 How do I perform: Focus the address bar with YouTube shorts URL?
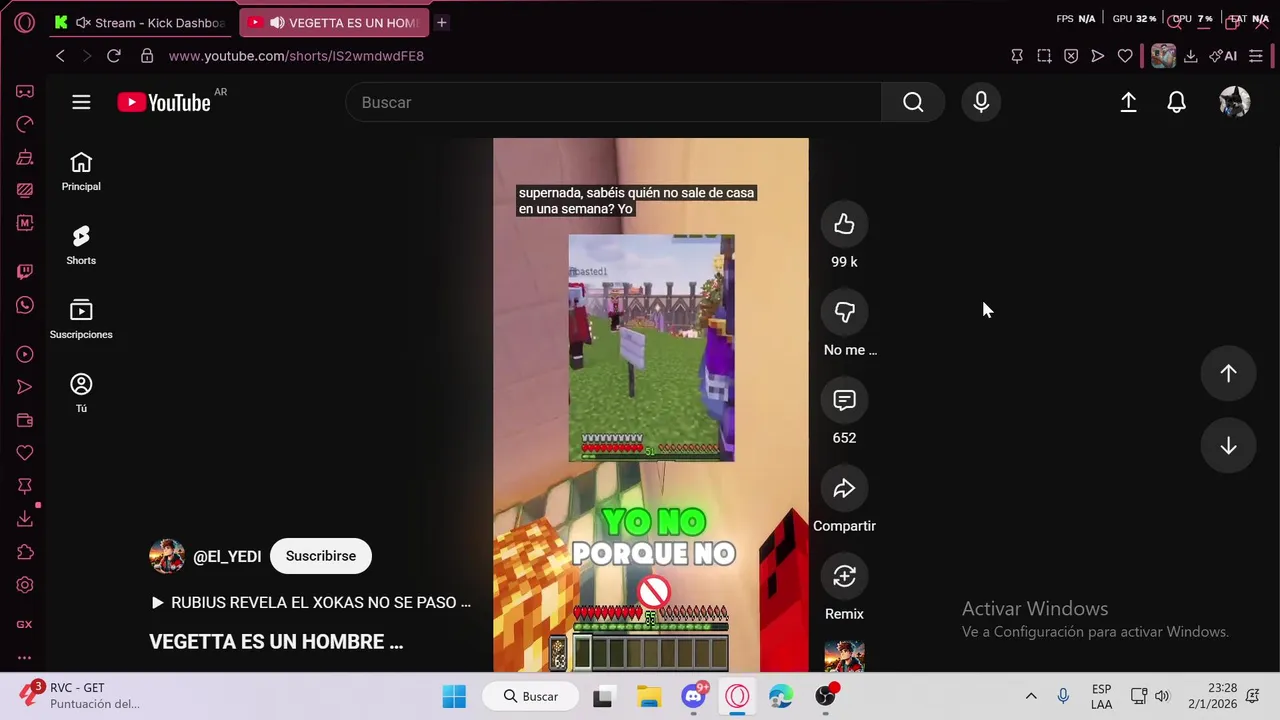(x=296, y=56)
